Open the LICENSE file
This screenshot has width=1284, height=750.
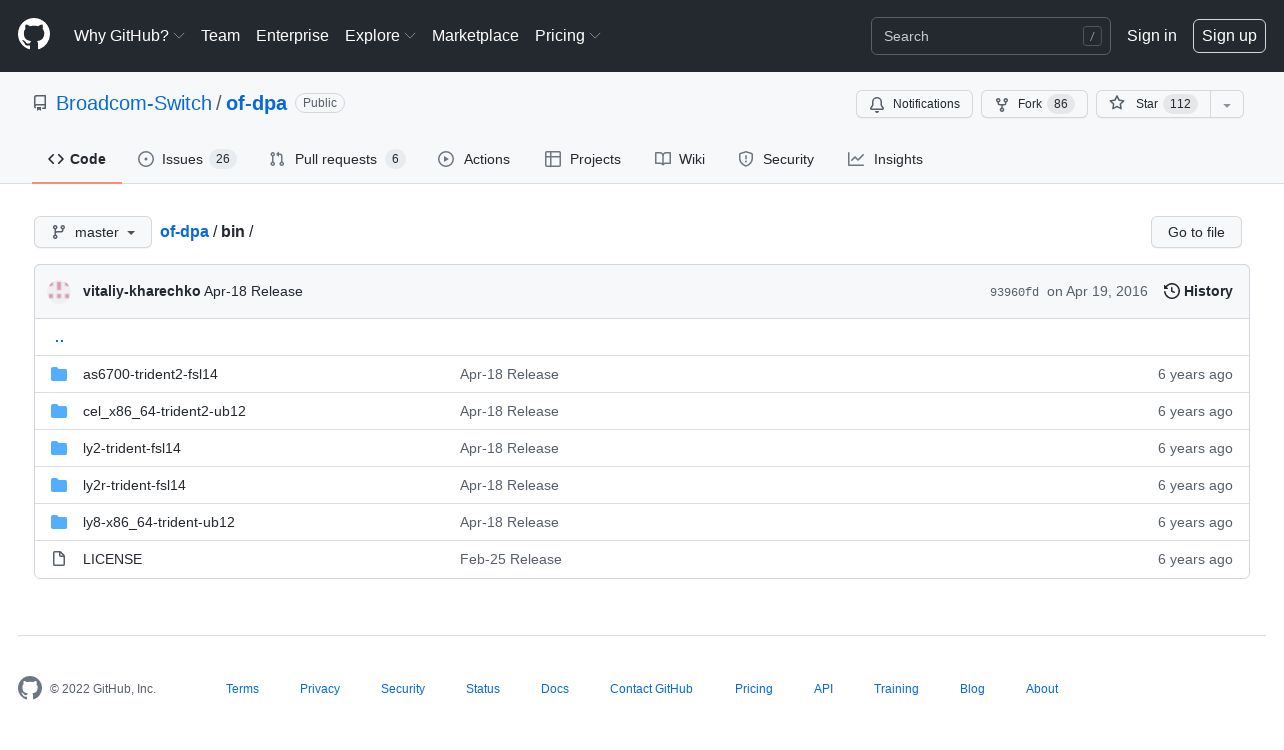[112, 559]
